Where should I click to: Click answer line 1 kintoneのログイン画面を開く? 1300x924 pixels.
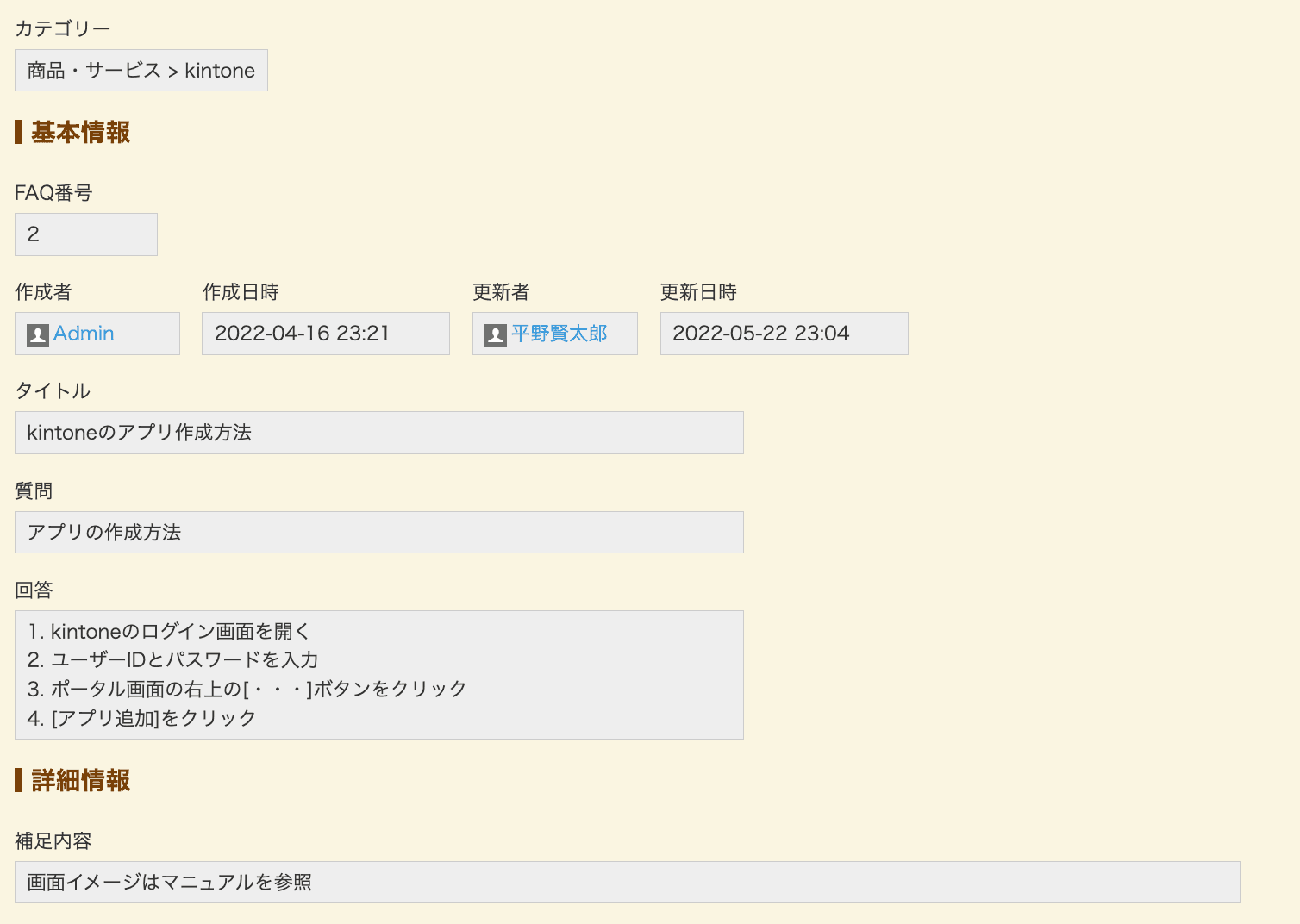click(169, 632)
